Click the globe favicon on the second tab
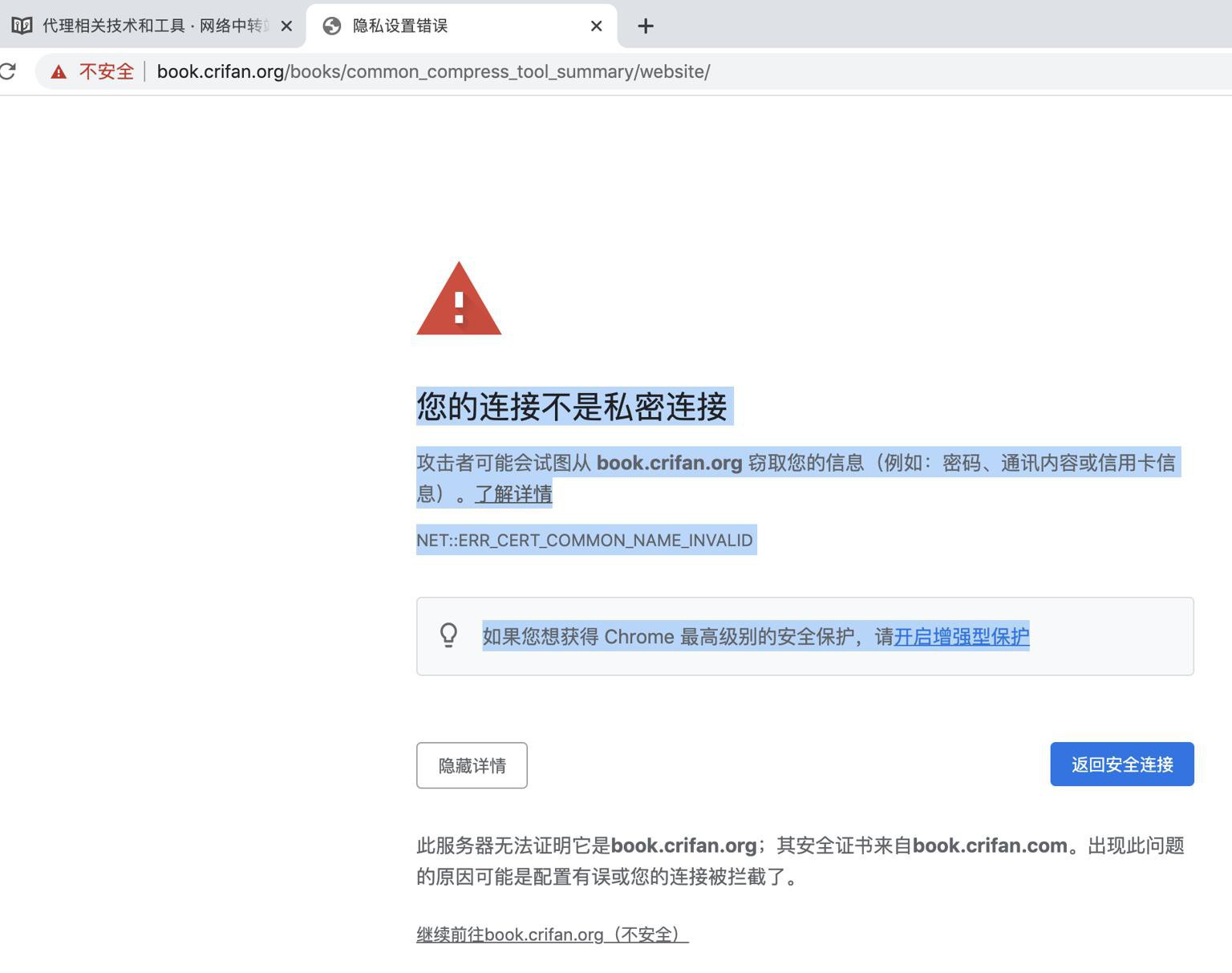Image resolution: width=1232 pixels, height=973 pixels. [x=332, y=26]
